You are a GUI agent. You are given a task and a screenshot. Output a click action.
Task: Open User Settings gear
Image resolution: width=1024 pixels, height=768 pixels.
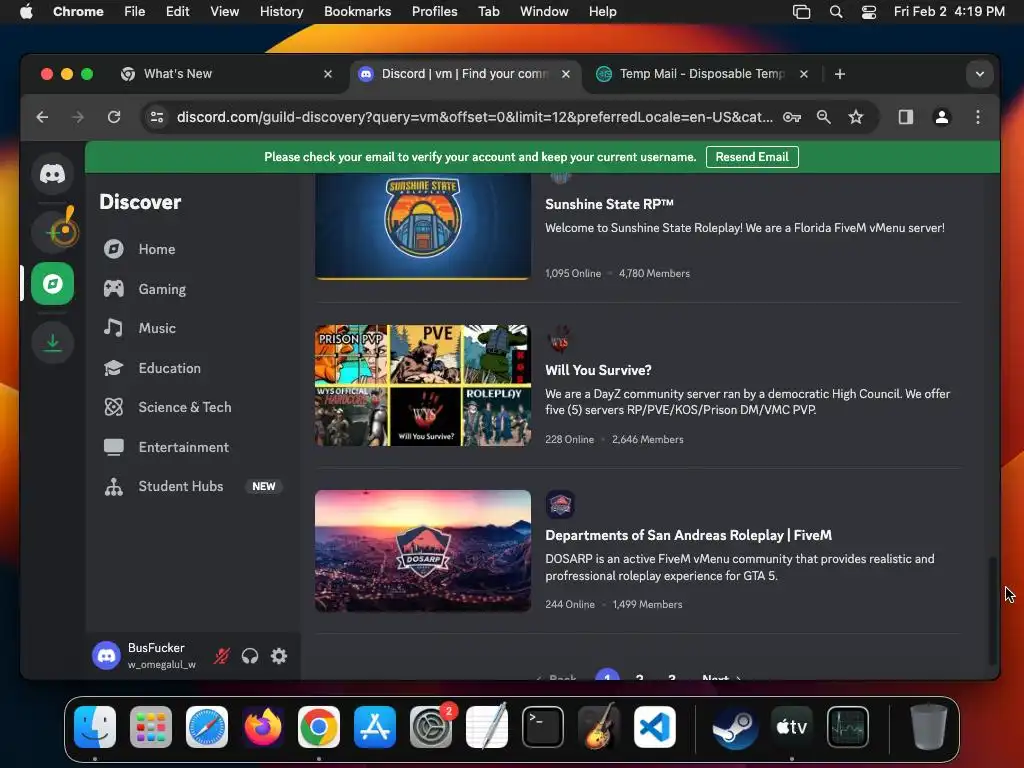279,656
